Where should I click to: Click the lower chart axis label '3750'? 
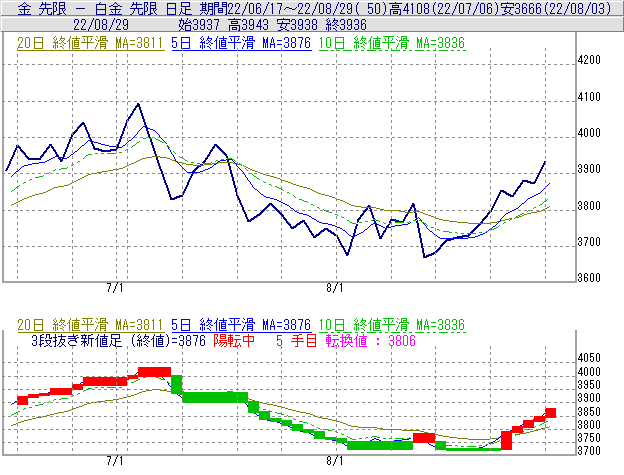click(x=589, y=438)
